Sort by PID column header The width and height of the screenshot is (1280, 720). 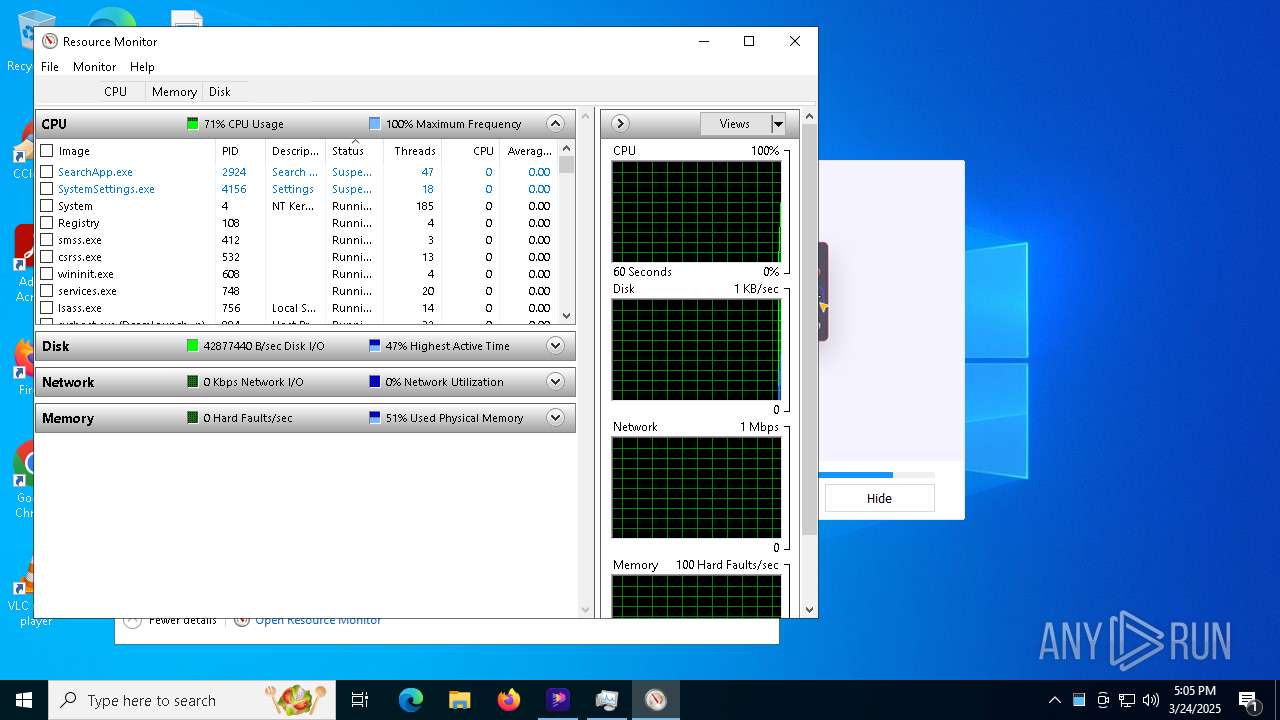pyautogui.click(x=240, y=151)
